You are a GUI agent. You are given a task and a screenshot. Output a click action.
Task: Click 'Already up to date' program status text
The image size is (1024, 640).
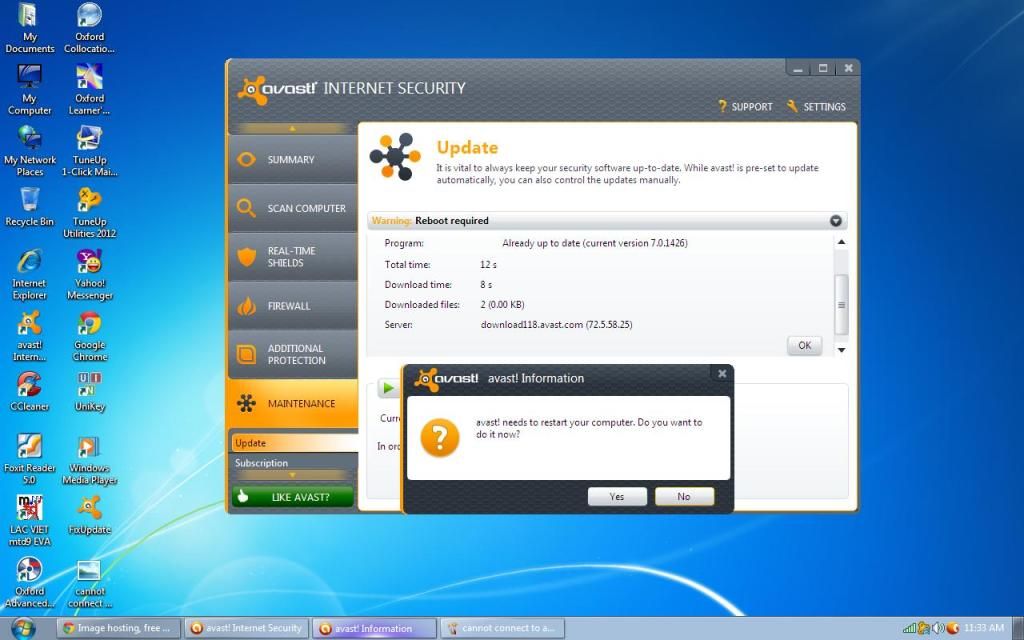(594, 243)
